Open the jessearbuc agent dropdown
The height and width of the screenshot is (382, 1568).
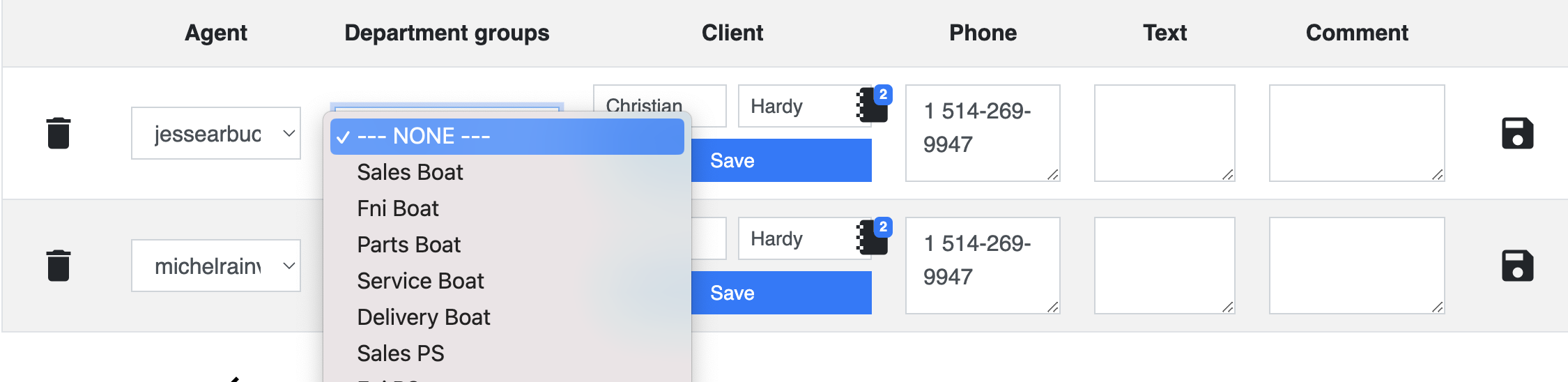click(216, 133)
